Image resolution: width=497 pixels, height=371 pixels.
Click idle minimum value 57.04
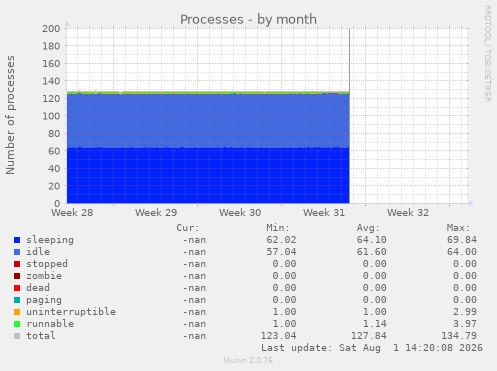coord(281,252)
